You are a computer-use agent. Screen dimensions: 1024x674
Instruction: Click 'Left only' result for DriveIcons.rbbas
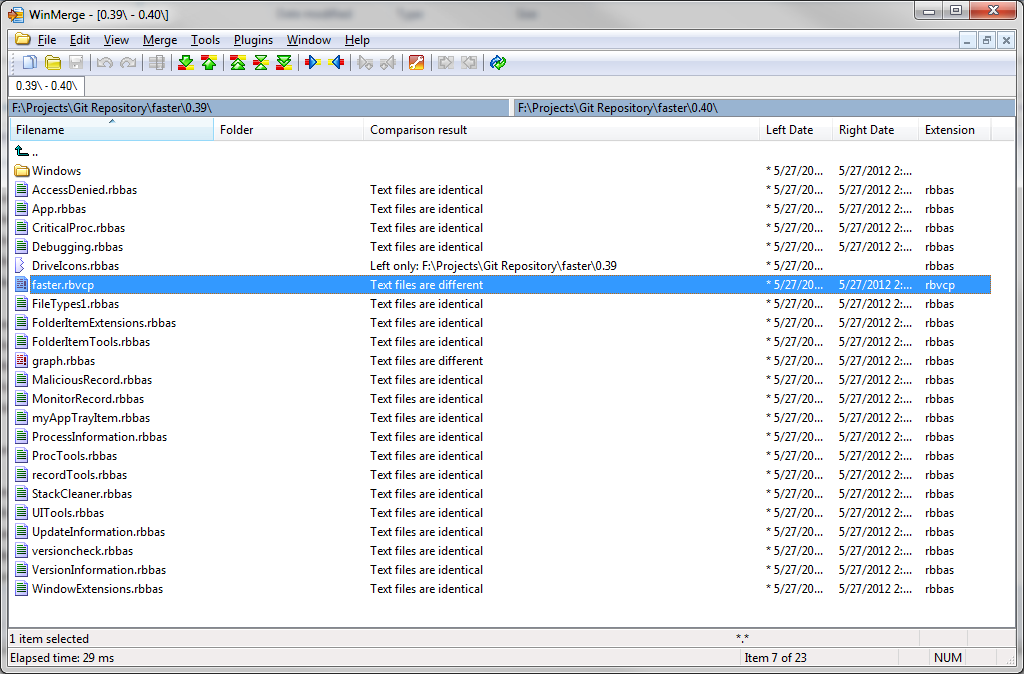pos(493,266)
